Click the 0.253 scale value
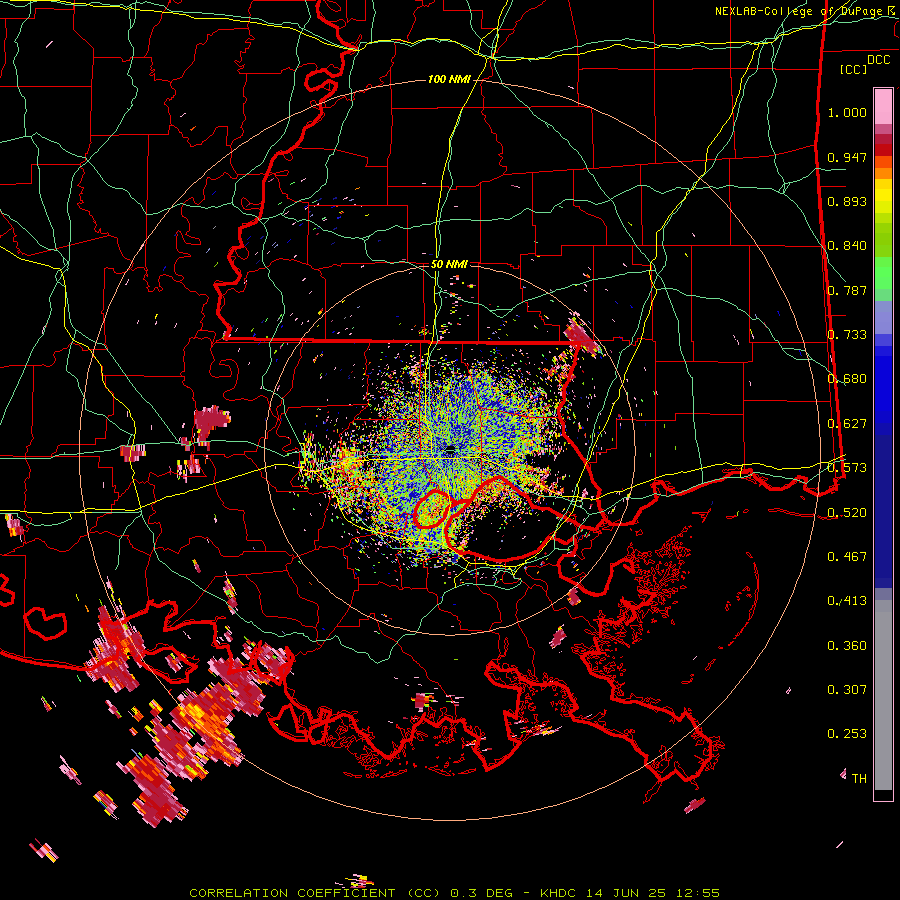900x900 pixels. pos(847,734)
